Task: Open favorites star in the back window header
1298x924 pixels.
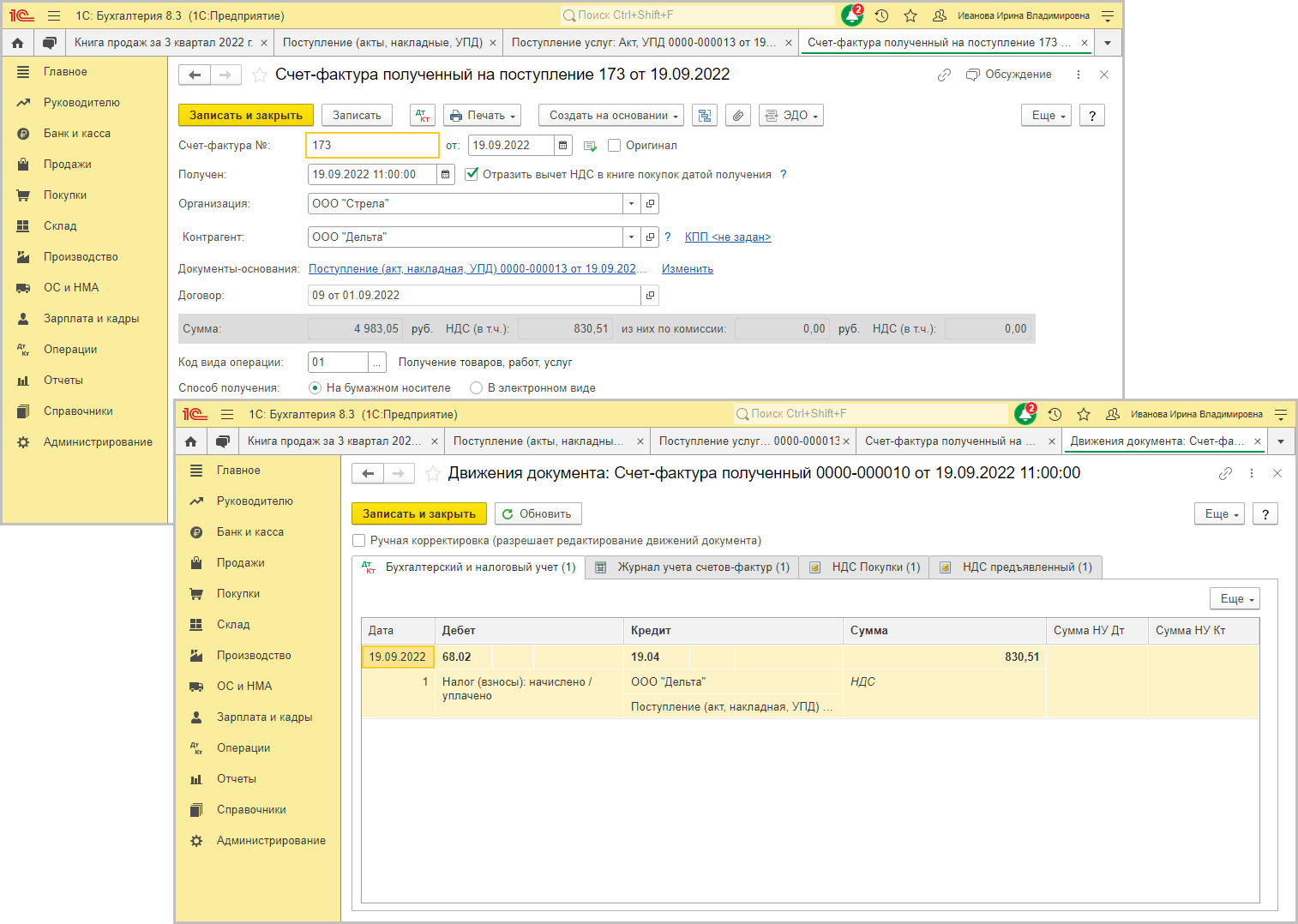Action: (910, 15)
